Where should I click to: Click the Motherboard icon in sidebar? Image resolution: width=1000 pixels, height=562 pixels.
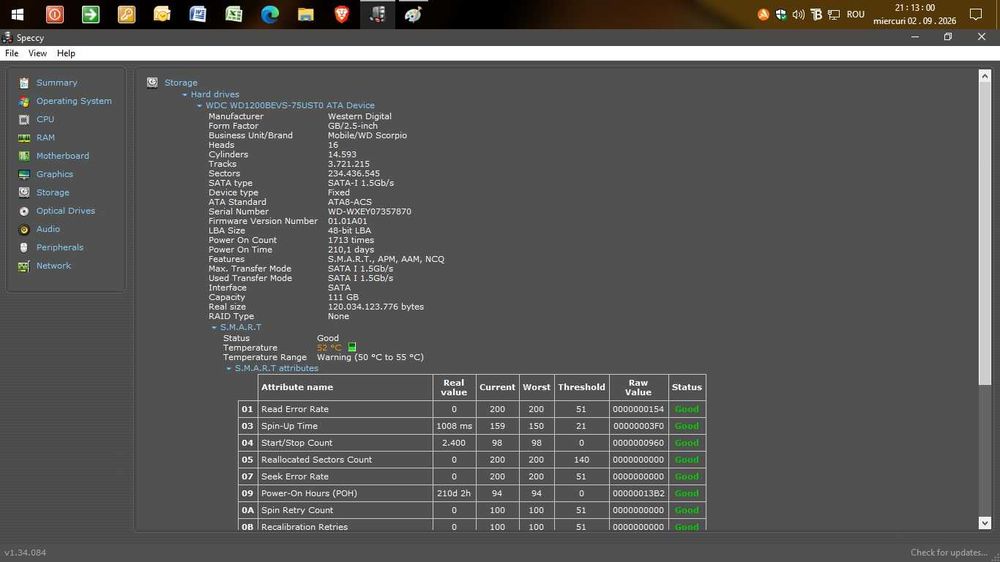click(24, 156)
